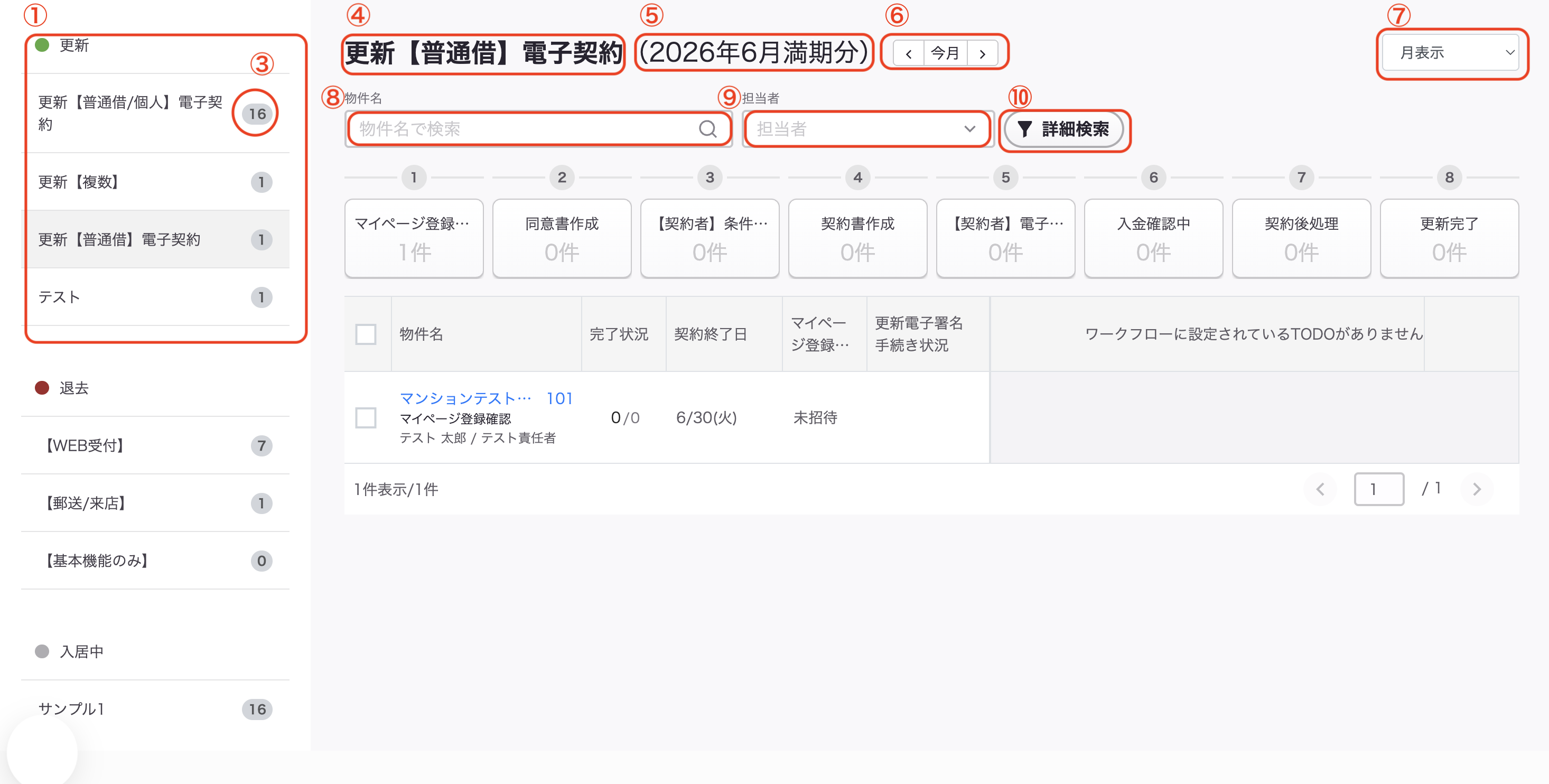The width and height of the screenshot is (1549, 784).
Task: Open 【WEB受付】 in the 退去 section
Action: point(155,445)
